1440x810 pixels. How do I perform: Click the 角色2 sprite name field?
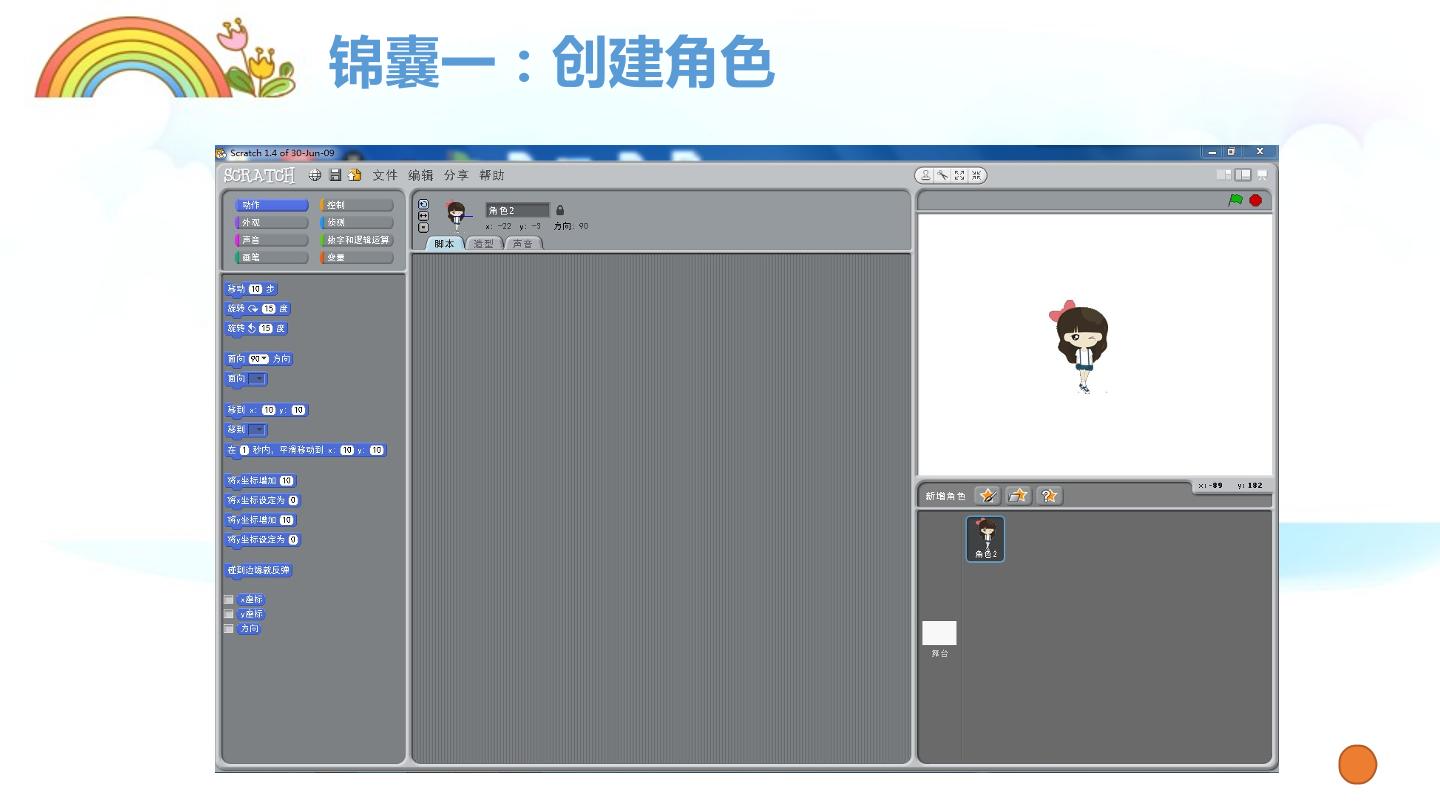(517, 210)
